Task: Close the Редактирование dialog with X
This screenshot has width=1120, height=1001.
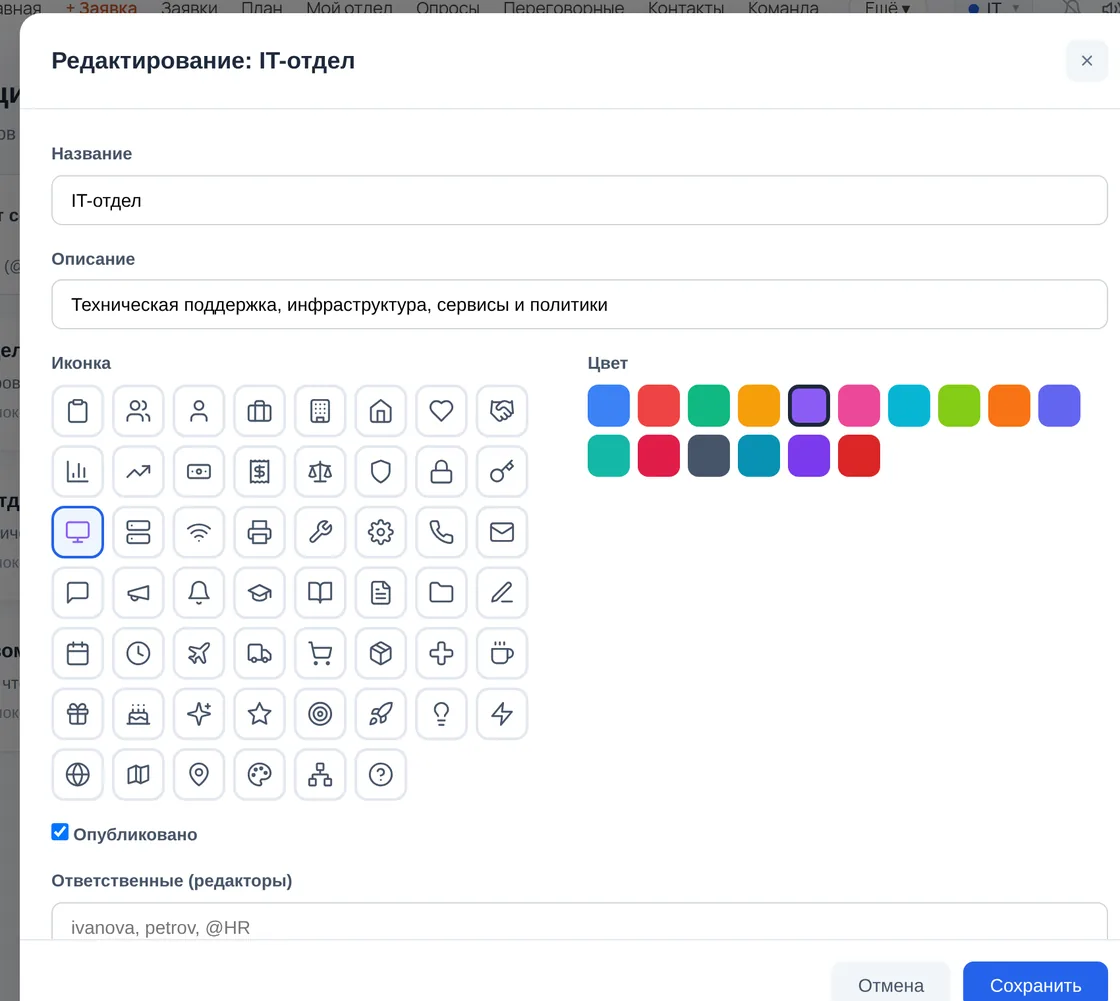Action: point(1086,61)
